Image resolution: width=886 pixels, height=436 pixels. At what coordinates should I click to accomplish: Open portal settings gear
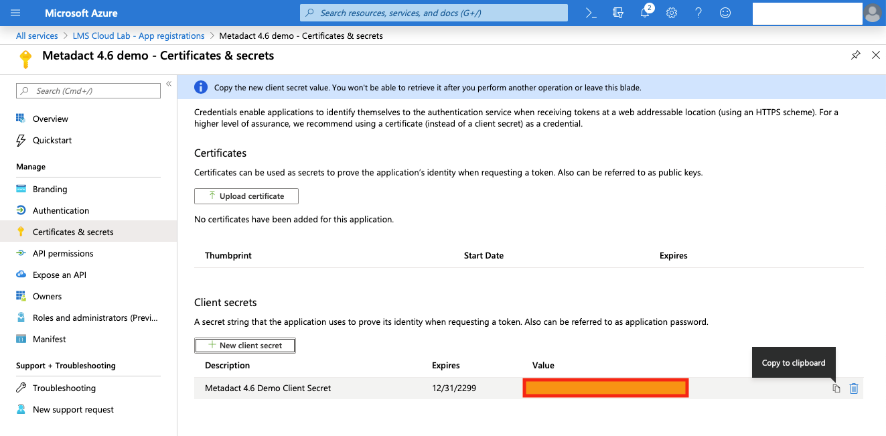(x=671, y=12)
